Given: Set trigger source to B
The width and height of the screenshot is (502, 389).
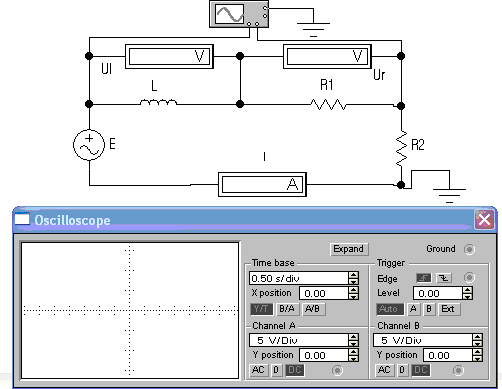Looking at the screenshot, I should click(429, 309).
